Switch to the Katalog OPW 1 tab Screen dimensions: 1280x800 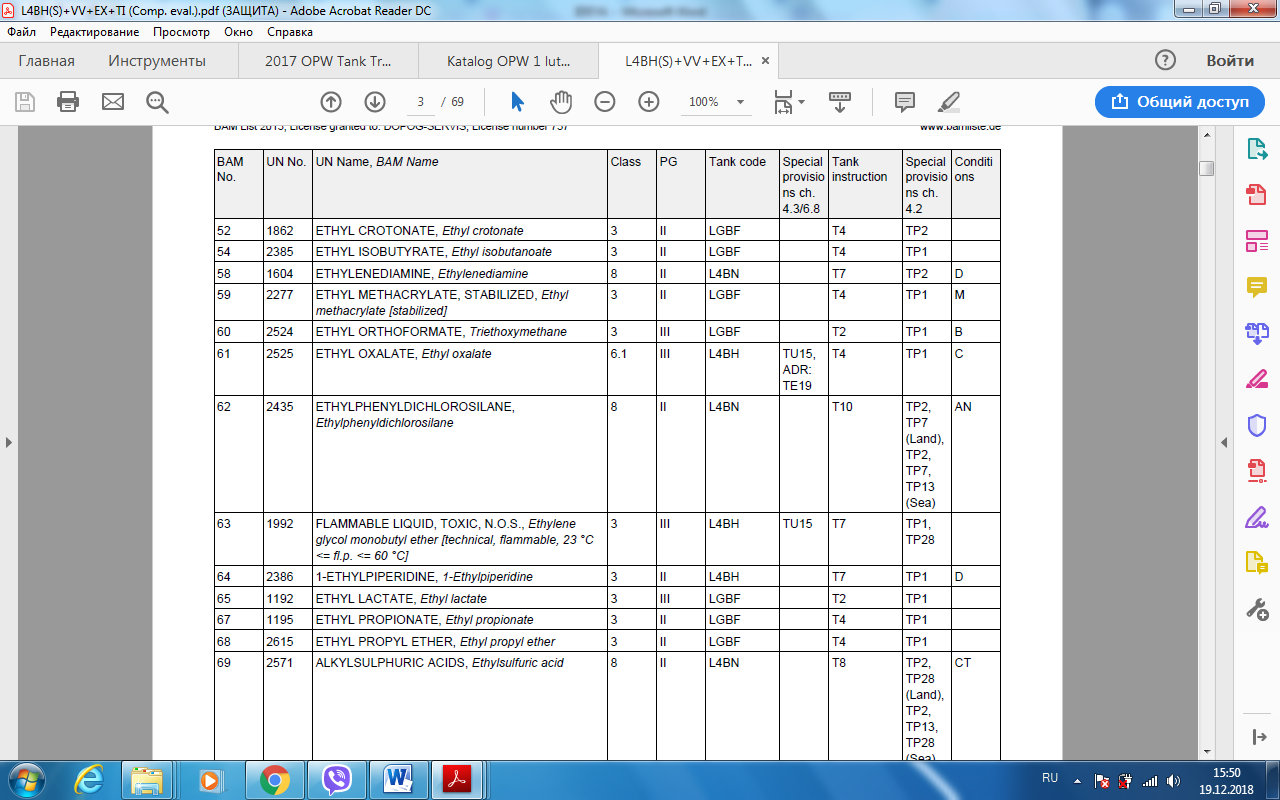[x=508, y=61]
